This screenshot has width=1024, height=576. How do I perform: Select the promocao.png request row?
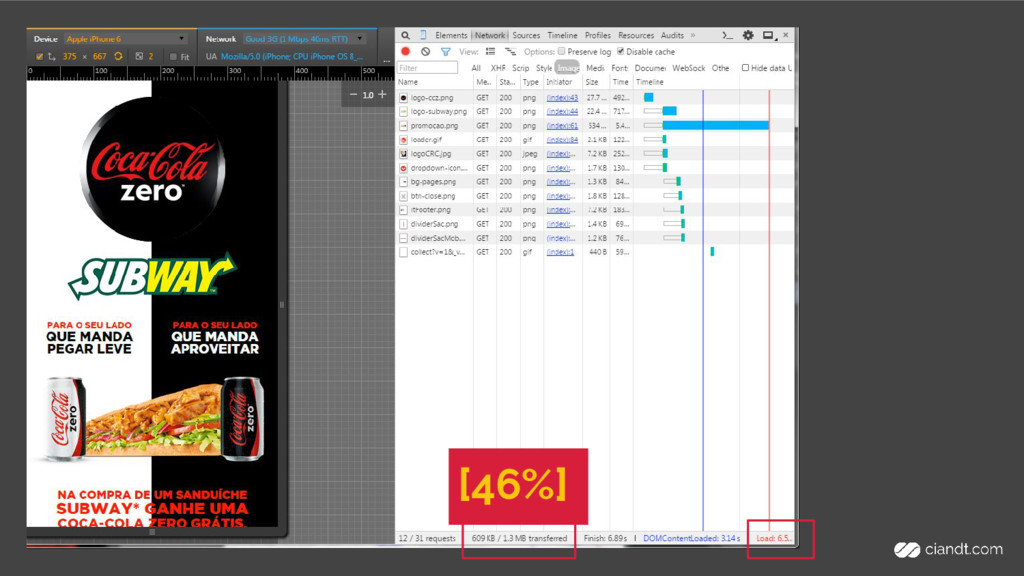(595, 125)
